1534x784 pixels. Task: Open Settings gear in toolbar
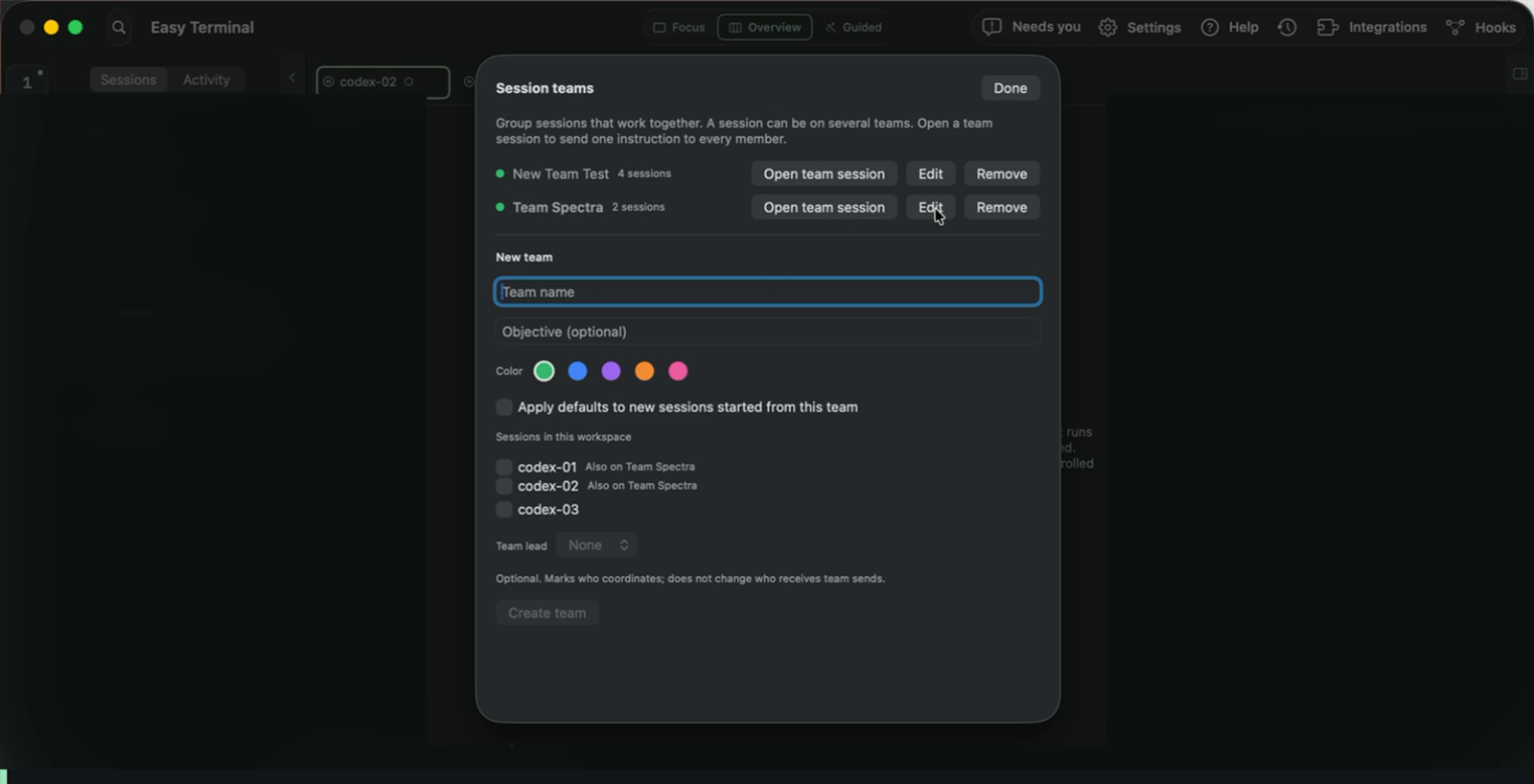(x=1140, y=28)
